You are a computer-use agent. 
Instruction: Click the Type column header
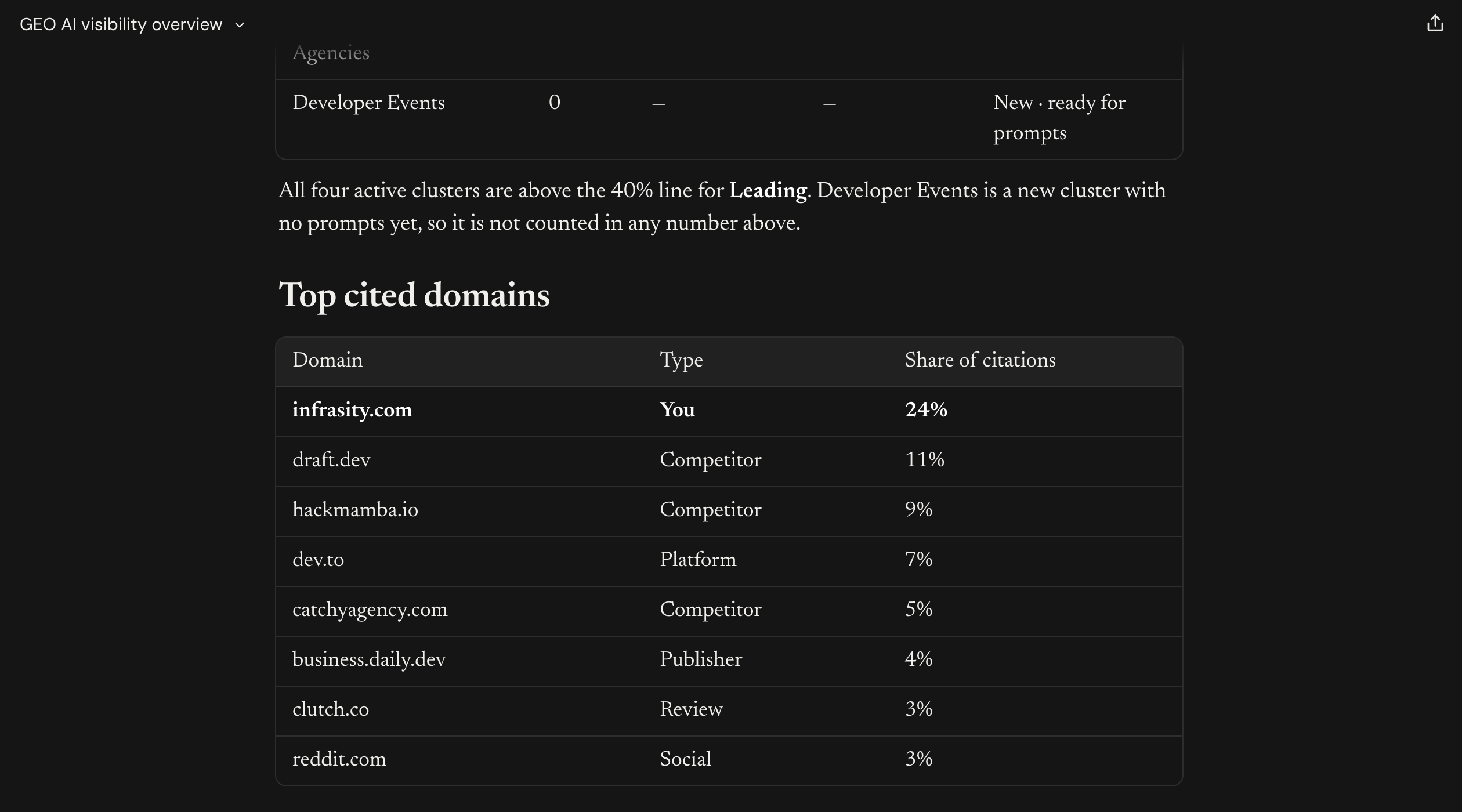(x=681, y=361)
